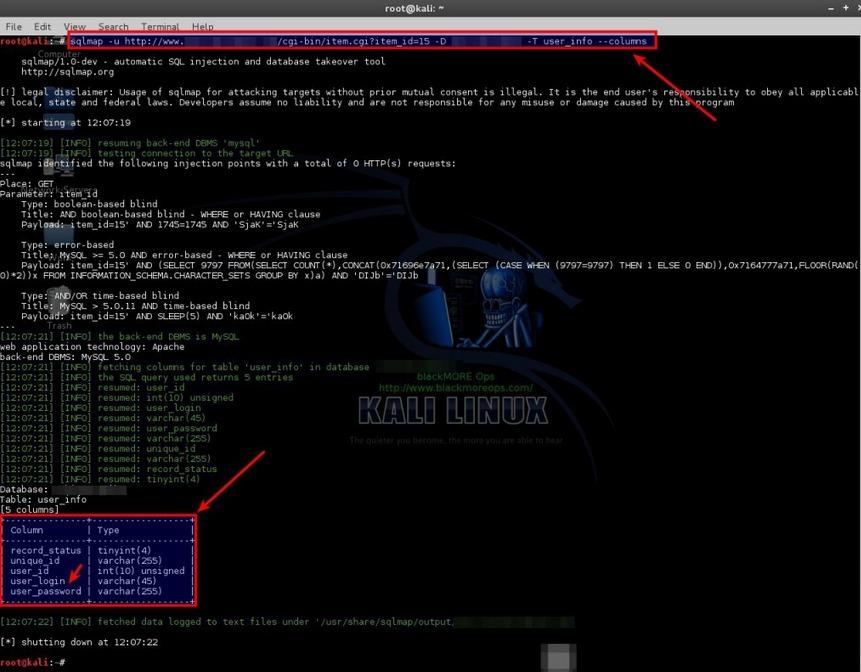Click 'web application technology: Apache' line

[x=92, y=347]
